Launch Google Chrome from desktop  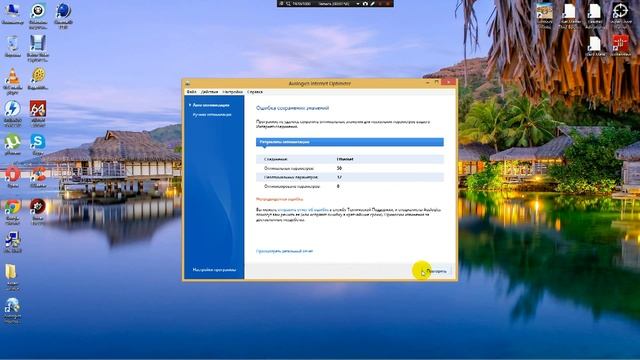tap(13, 211)
